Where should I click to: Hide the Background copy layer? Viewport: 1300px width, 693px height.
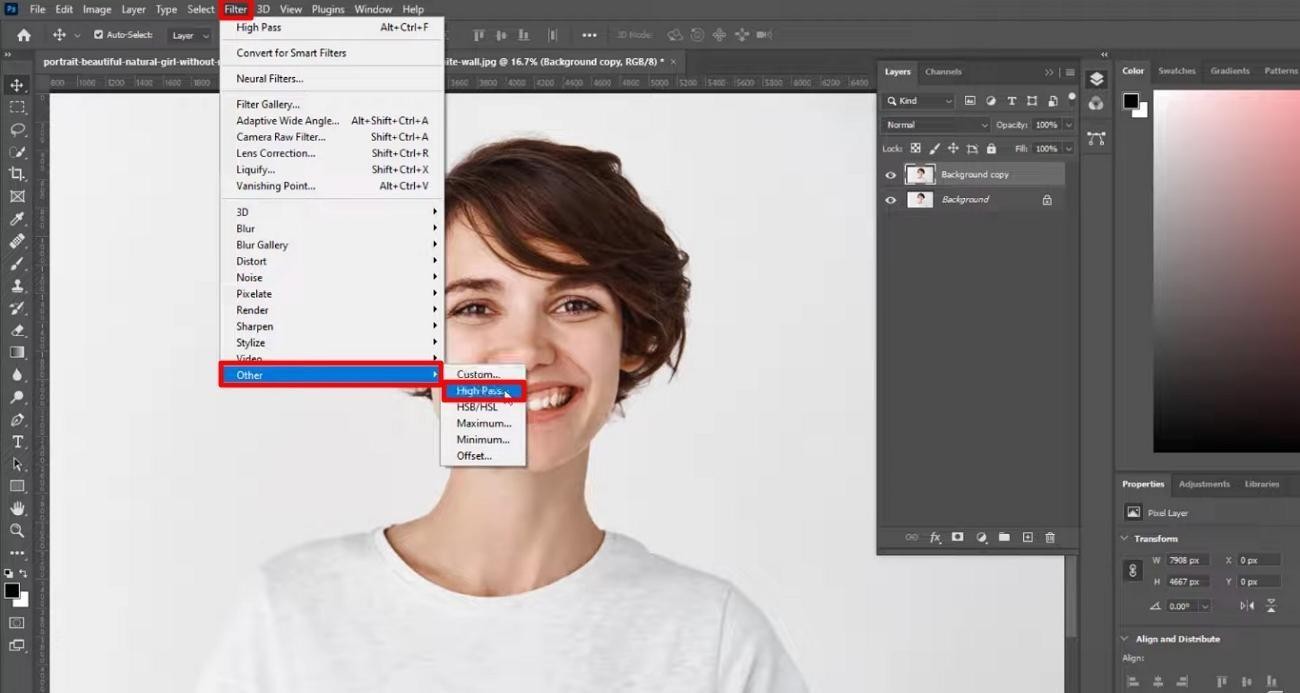coord(890,175)
